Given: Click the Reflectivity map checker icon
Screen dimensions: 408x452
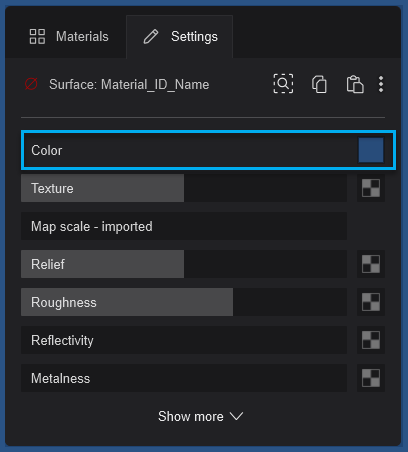Looking at the screenshot, I should (371, 340).
